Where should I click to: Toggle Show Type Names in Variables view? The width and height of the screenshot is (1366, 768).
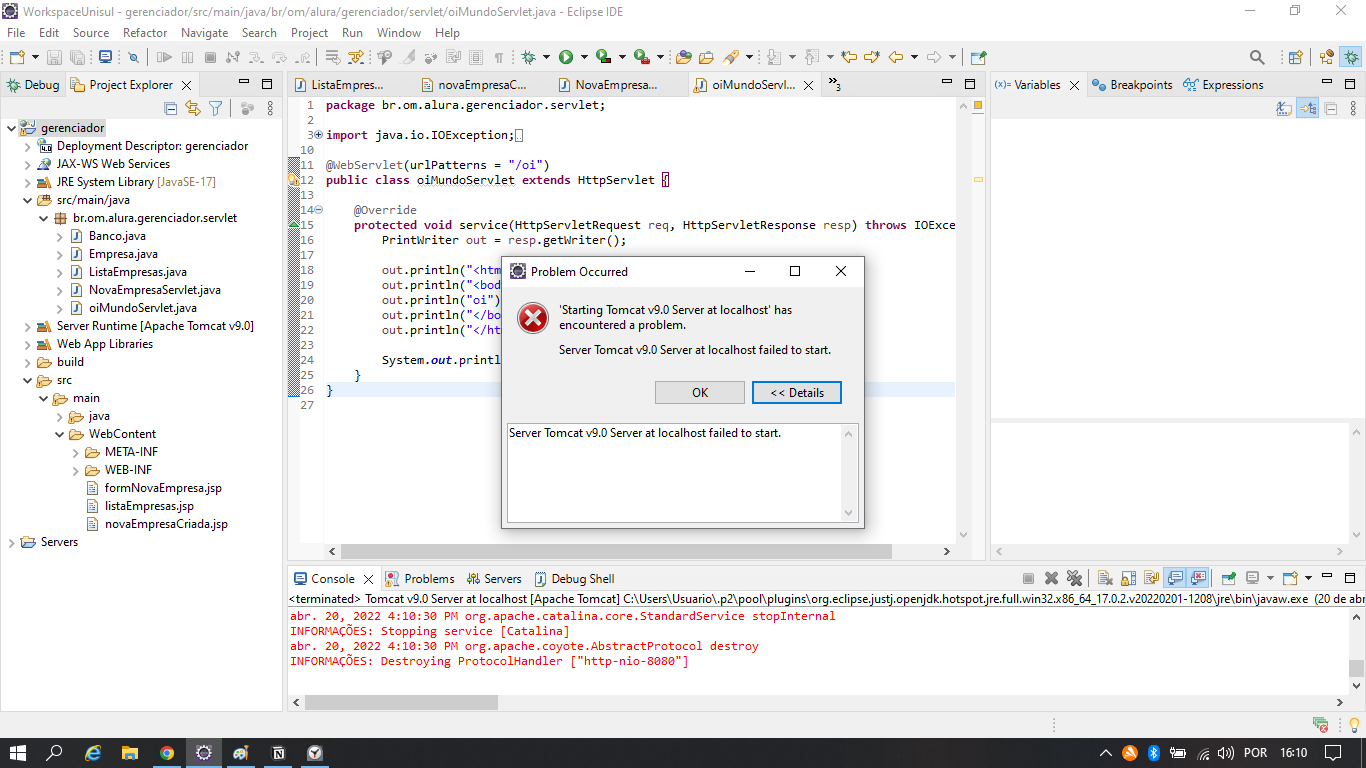(x=1284, y=108)
